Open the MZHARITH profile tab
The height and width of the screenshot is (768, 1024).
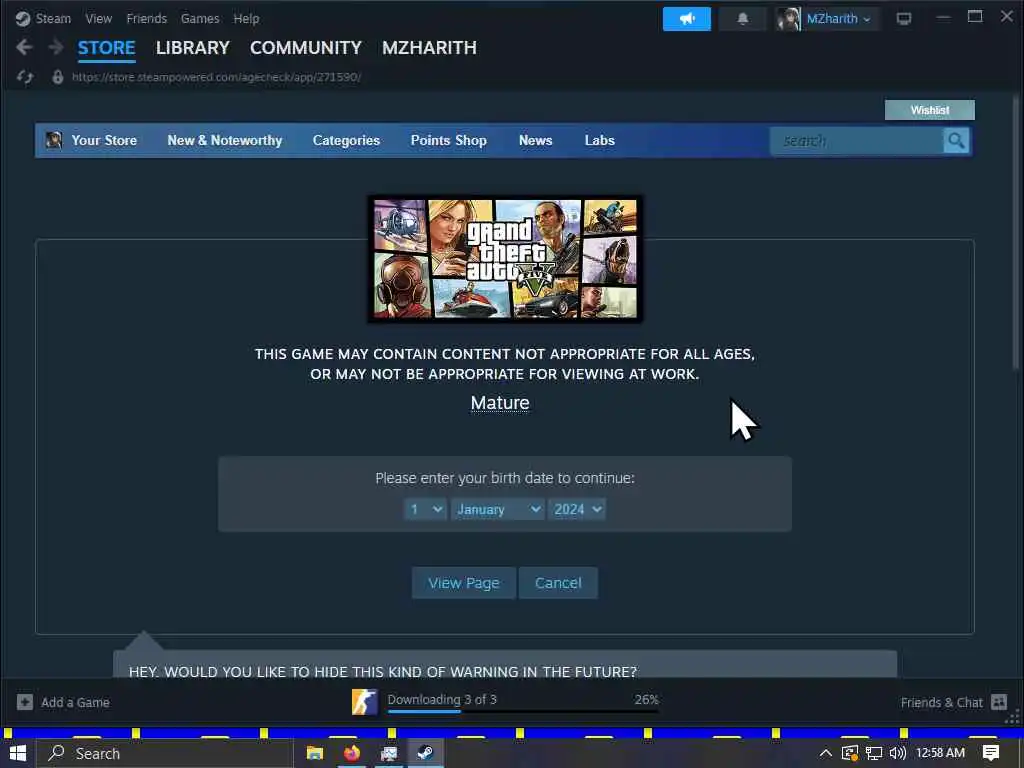[429, 48]
